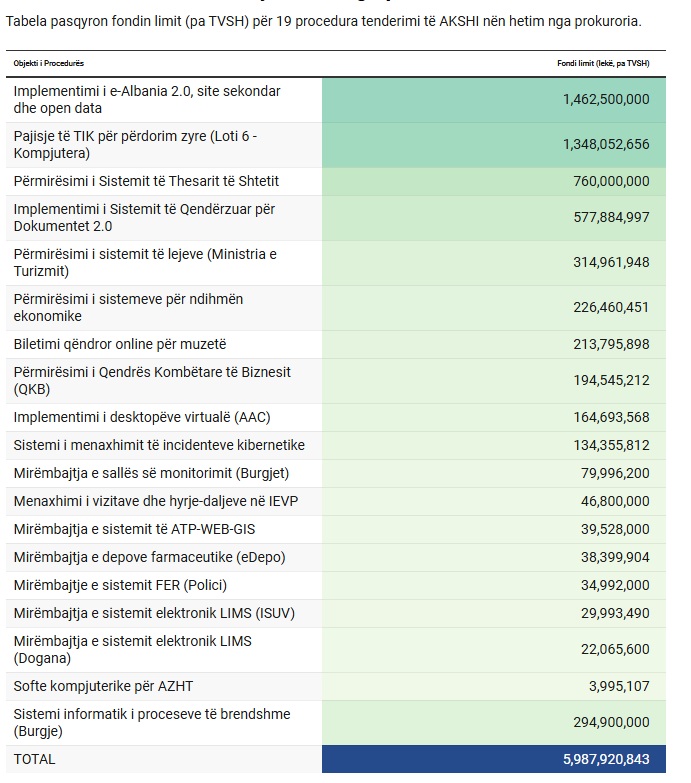
Task: Click the 'Objekti i Procedurës' column header
Action: tap(48, 63)
